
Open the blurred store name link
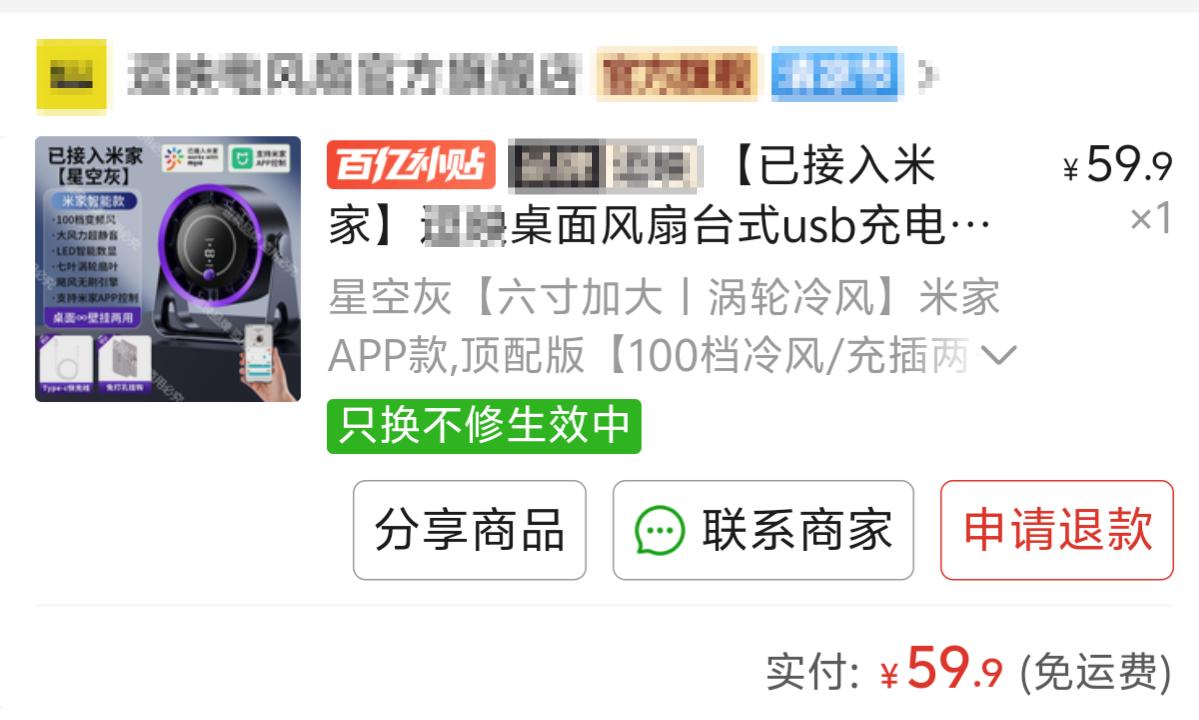coord(353,74)
